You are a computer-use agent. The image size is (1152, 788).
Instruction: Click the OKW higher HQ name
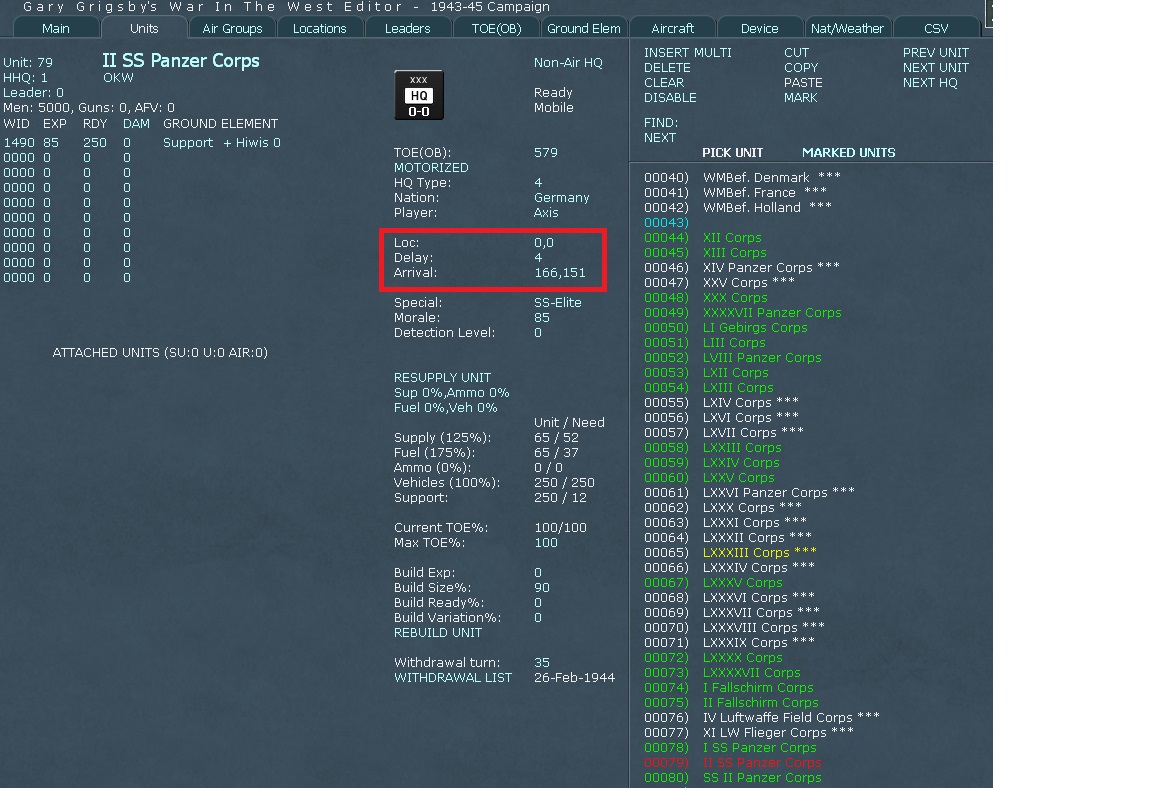point(118,78)
